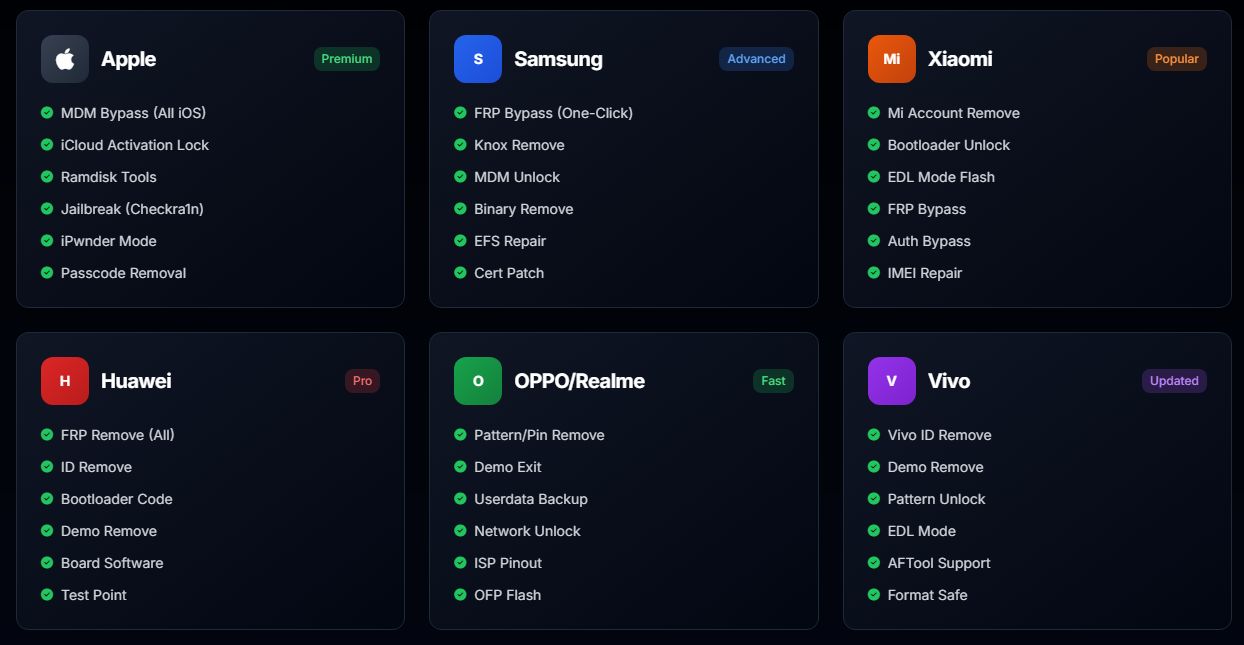This screenshot has height=645, width=1244.
Task: Click the Premium badge on Apple card
Action: point(347,59)
